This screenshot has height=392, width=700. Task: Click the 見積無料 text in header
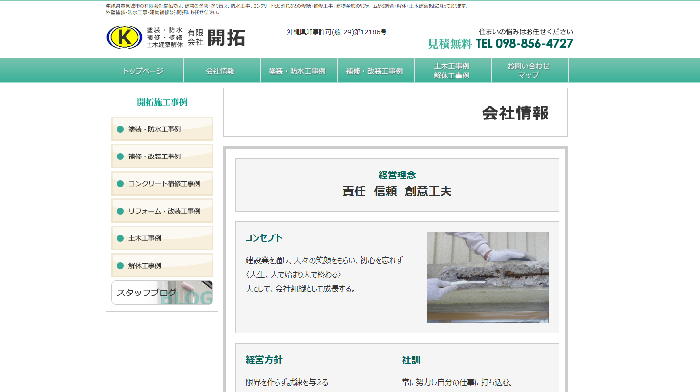tap(450, 44)
